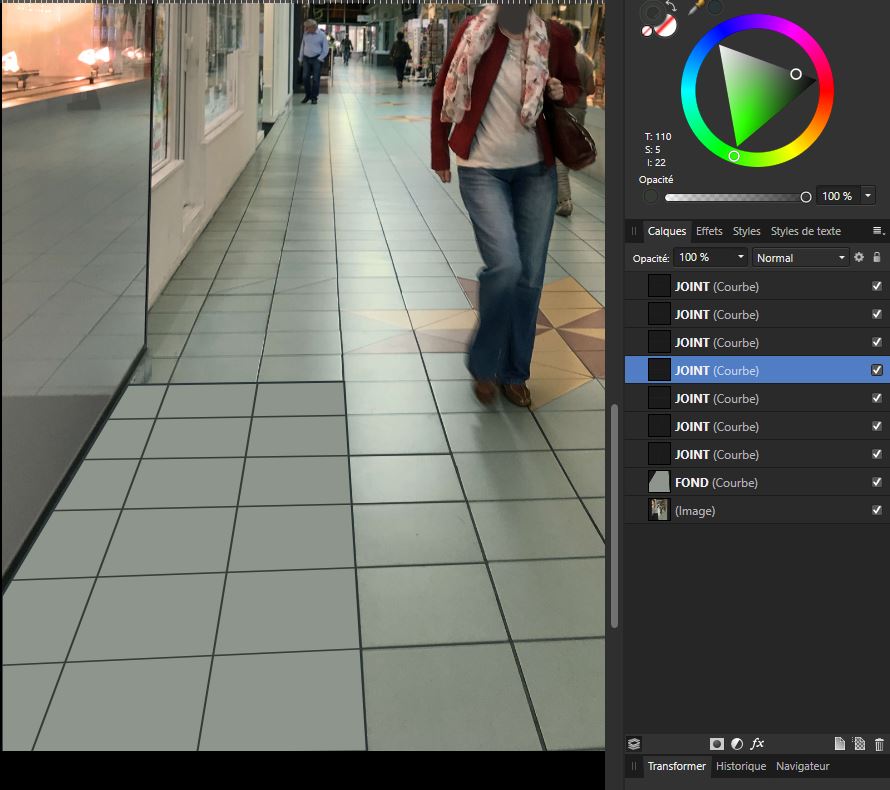Click the Transformer panel grip handle
This screenshot has width=890, height=790.
[634, 766]
